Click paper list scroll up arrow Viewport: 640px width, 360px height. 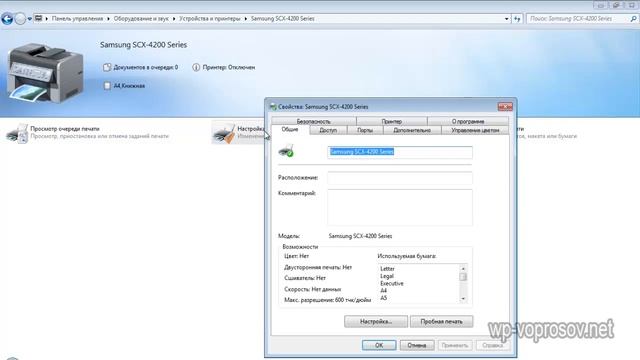[x=463, y=268]
